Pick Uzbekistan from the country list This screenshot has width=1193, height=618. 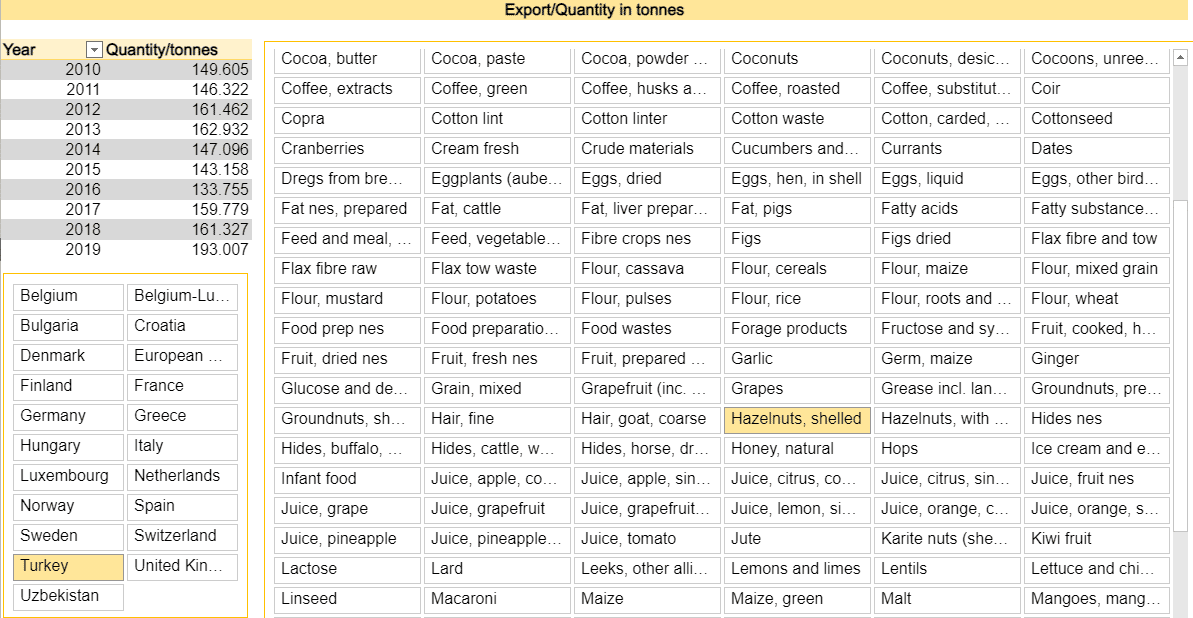(68, 596)
